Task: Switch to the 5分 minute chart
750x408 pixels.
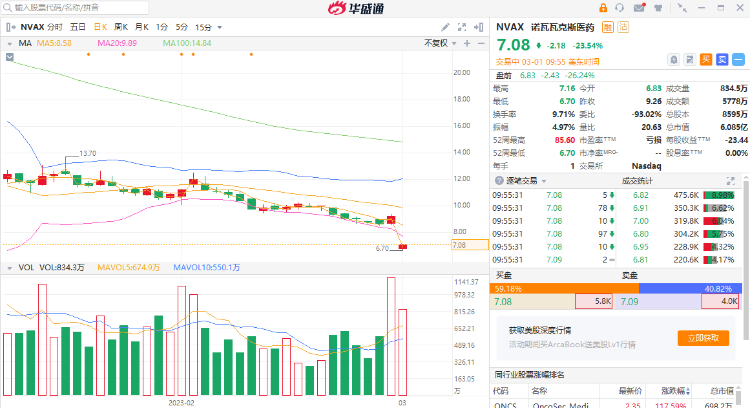Action: [182, 27]
